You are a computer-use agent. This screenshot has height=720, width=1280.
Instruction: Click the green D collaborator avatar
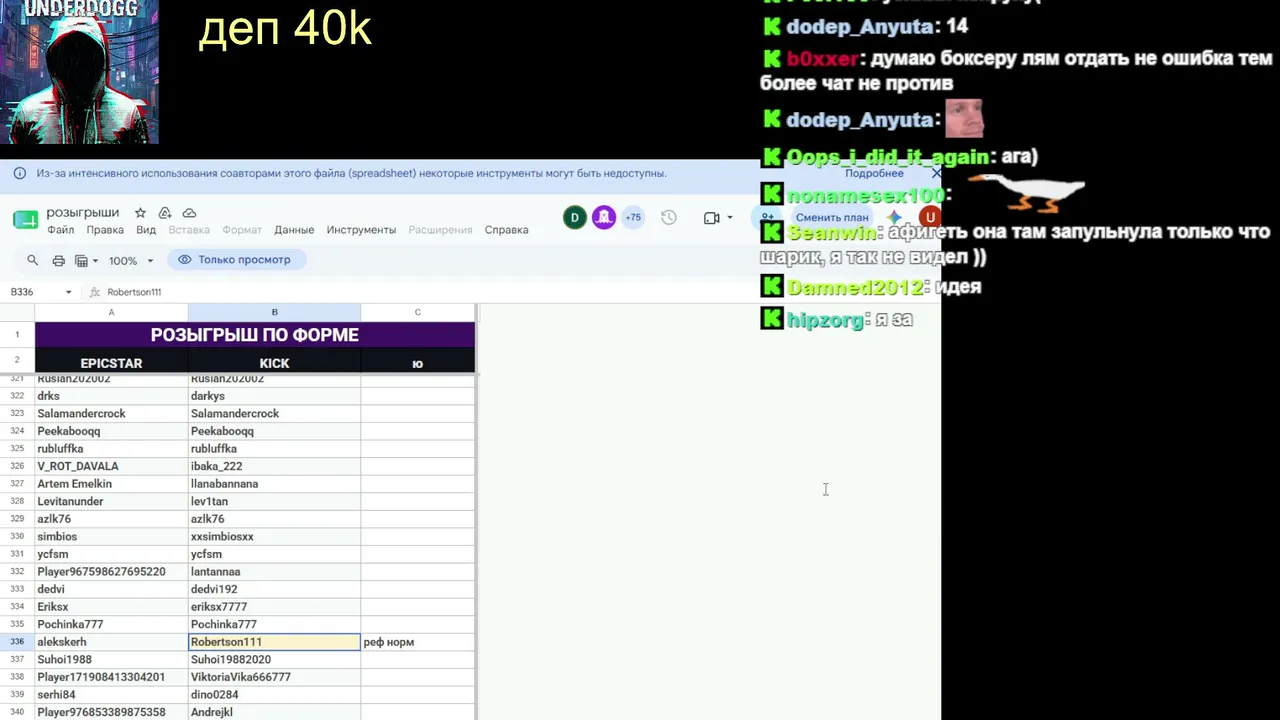[575, 217]
